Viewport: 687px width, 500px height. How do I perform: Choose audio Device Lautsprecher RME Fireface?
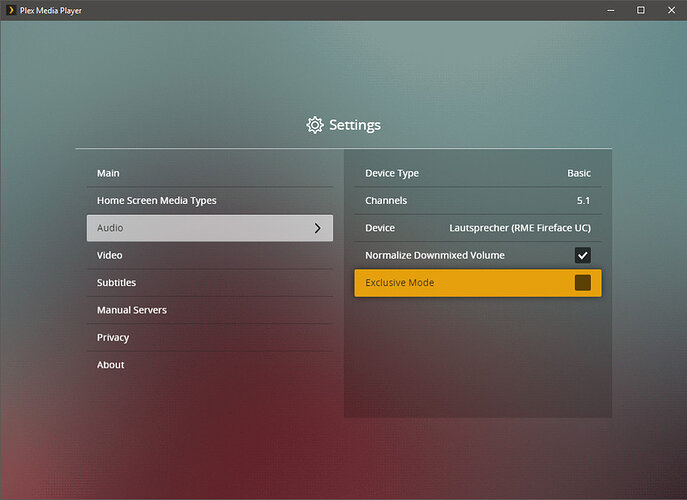(x=478, y=228)
